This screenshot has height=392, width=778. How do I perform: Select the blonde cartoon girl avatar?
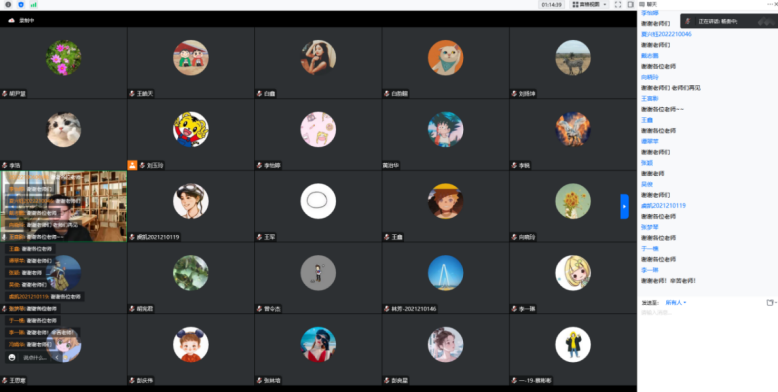pyautogui.click(x=573, y=273)
